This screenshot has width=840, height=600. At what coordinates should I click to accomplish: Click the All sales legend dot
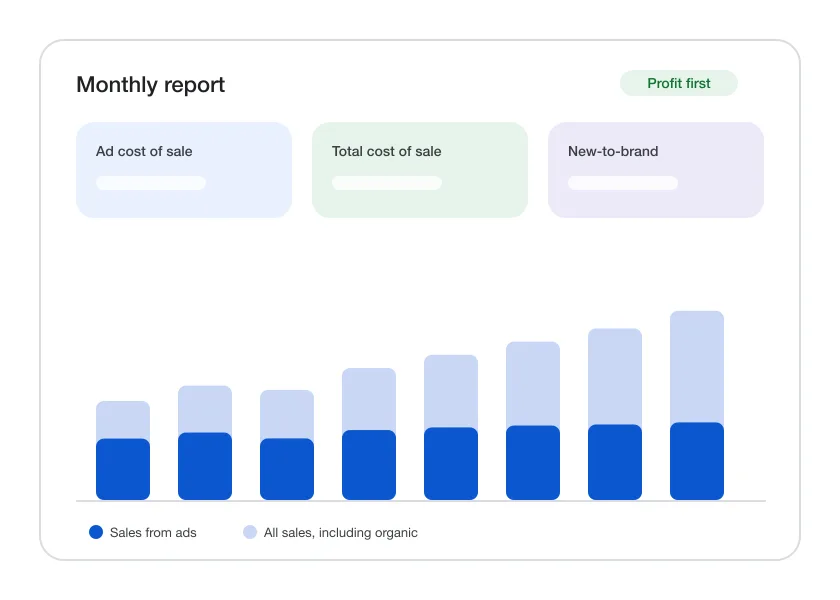point(250,532)
